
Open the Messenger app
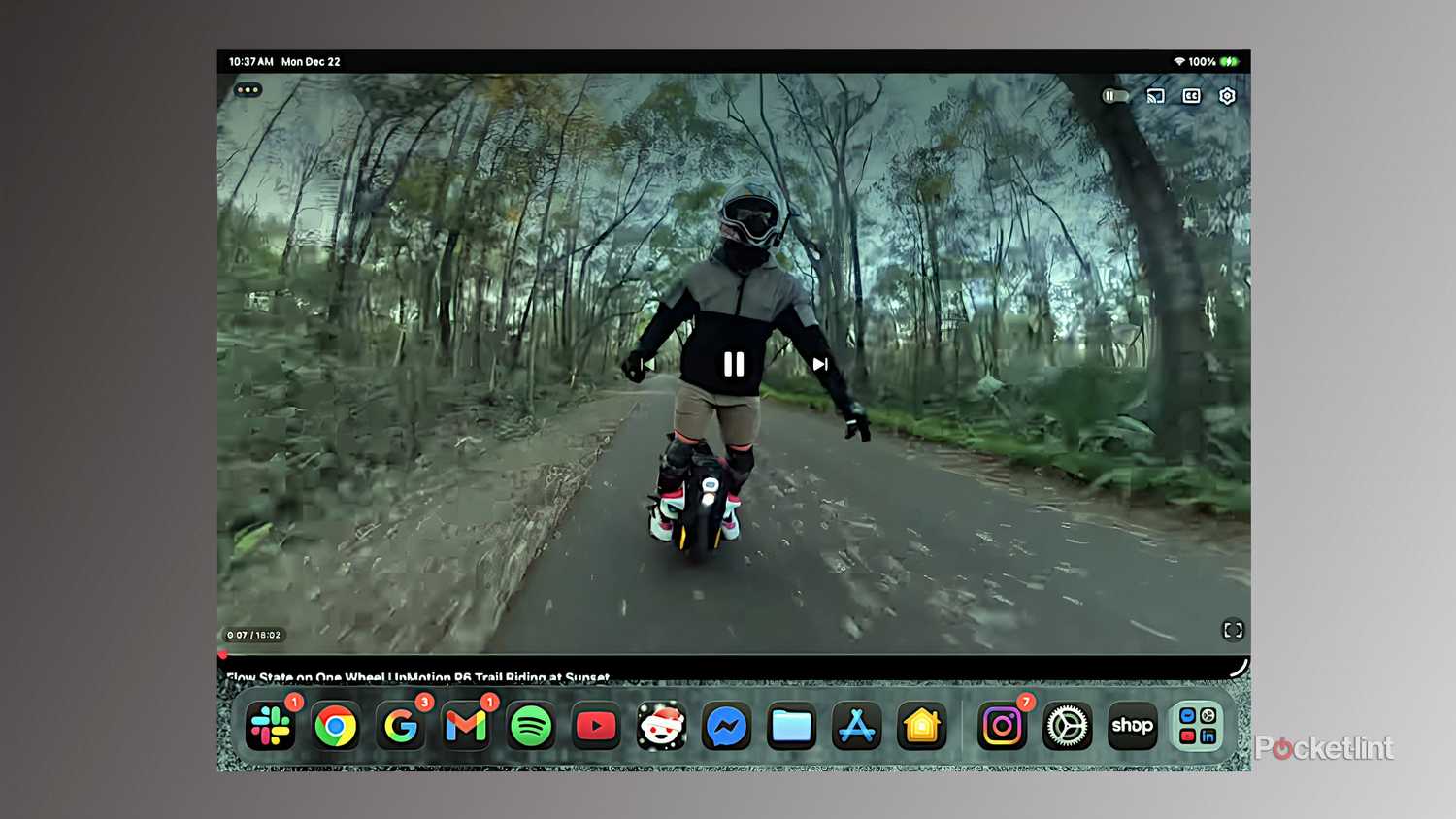(727, 726)
